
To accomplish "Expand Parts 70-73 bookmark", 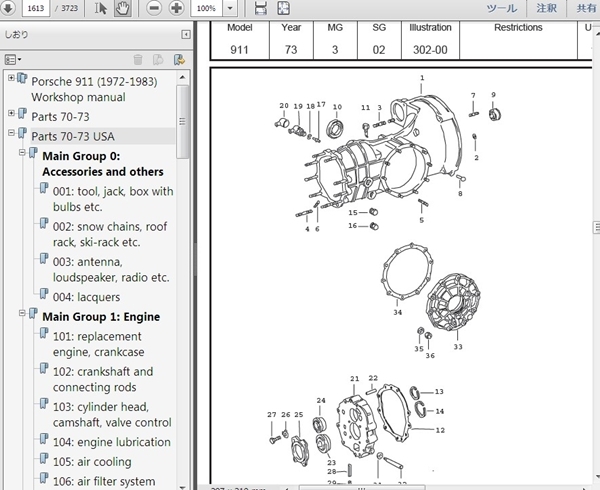I will pos(11,113).
